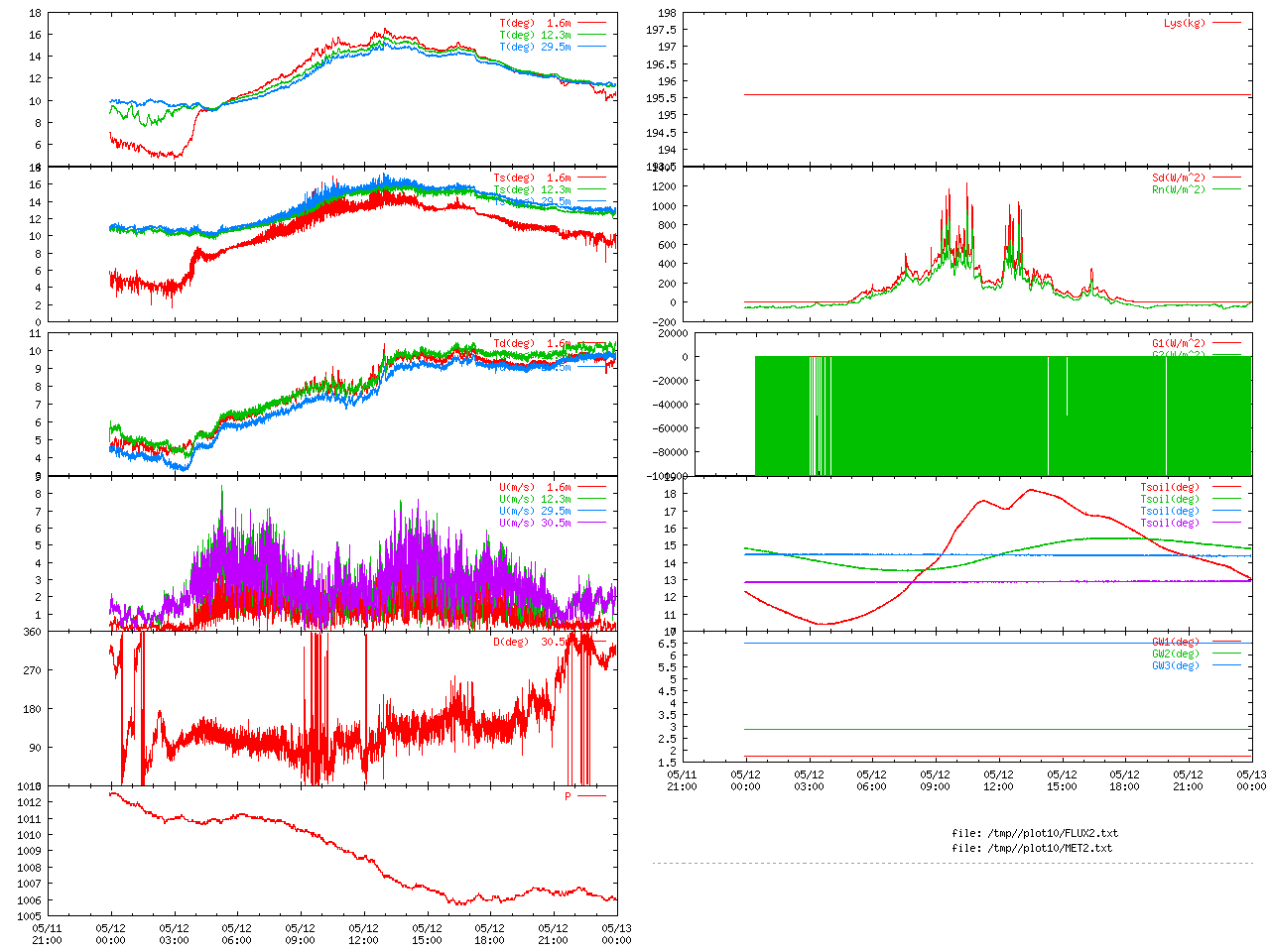Select the "GW2(deg)" legend entry

(1176, 654)
